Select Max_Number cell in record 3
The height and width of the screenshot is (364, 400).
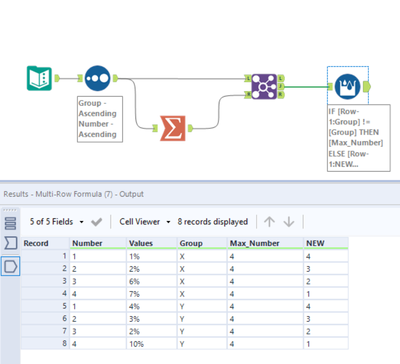click(x=265, y=281)
